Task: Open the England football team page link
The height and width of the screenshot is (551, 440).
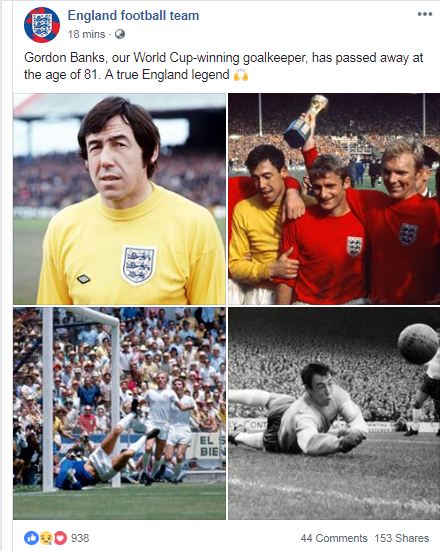Action: pyautogui.click(x=133, y=15)
